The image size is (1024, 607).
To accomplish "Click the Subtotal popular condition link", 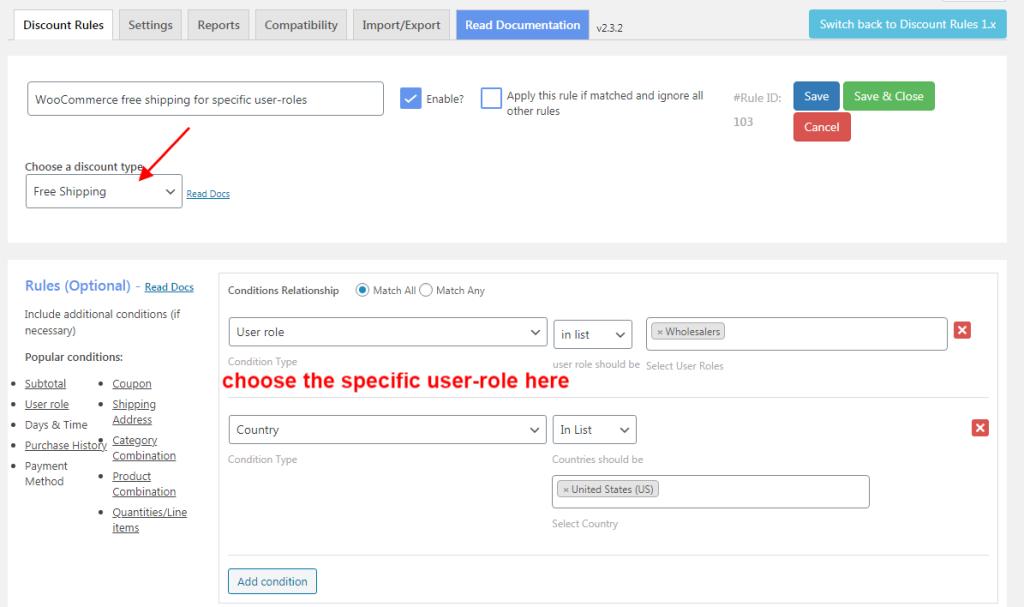I will point(45,384).
